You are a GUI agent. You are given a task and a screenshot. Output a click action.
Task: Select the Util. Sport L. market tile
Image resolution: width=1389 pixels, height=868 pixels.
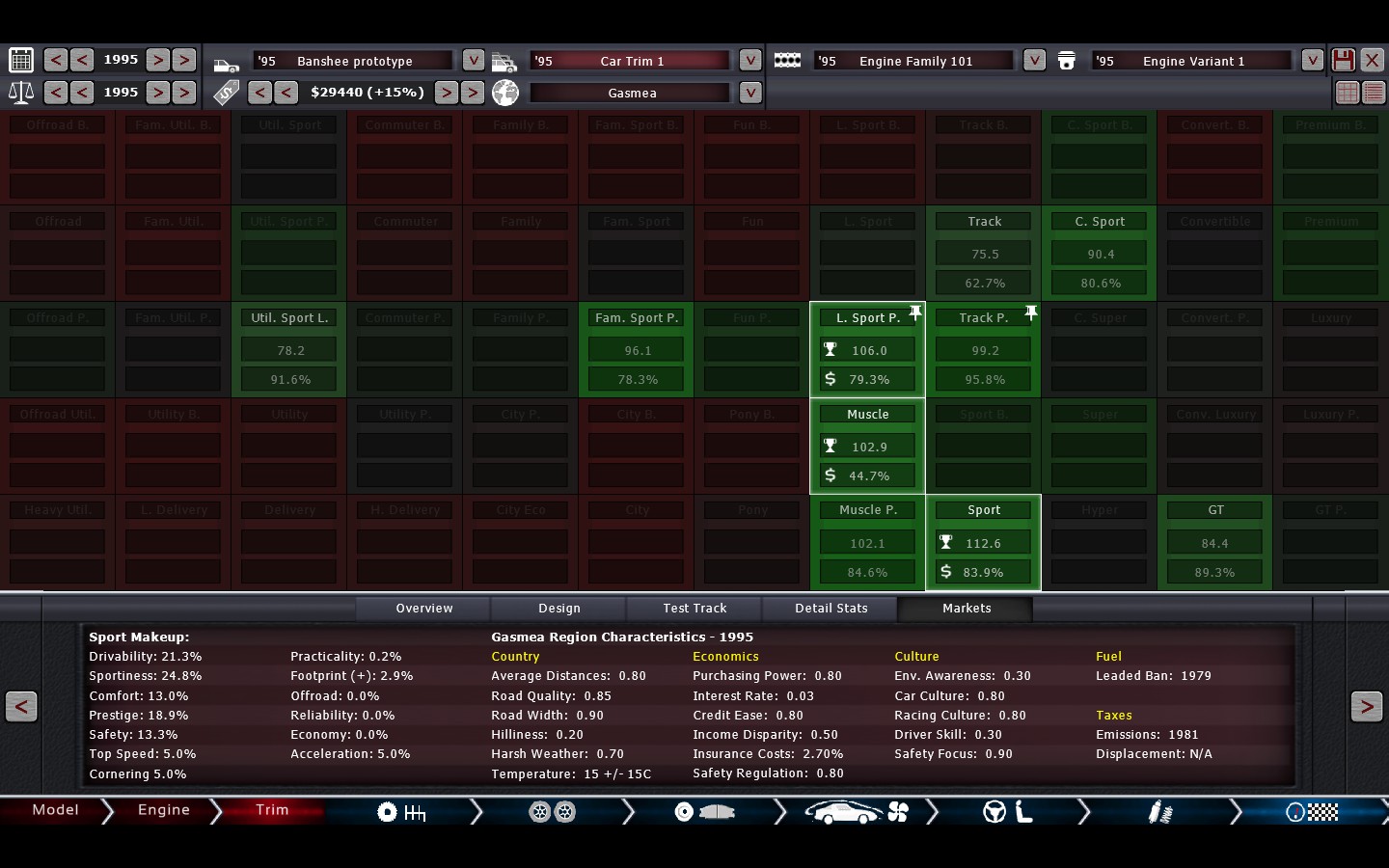[289, 349]
